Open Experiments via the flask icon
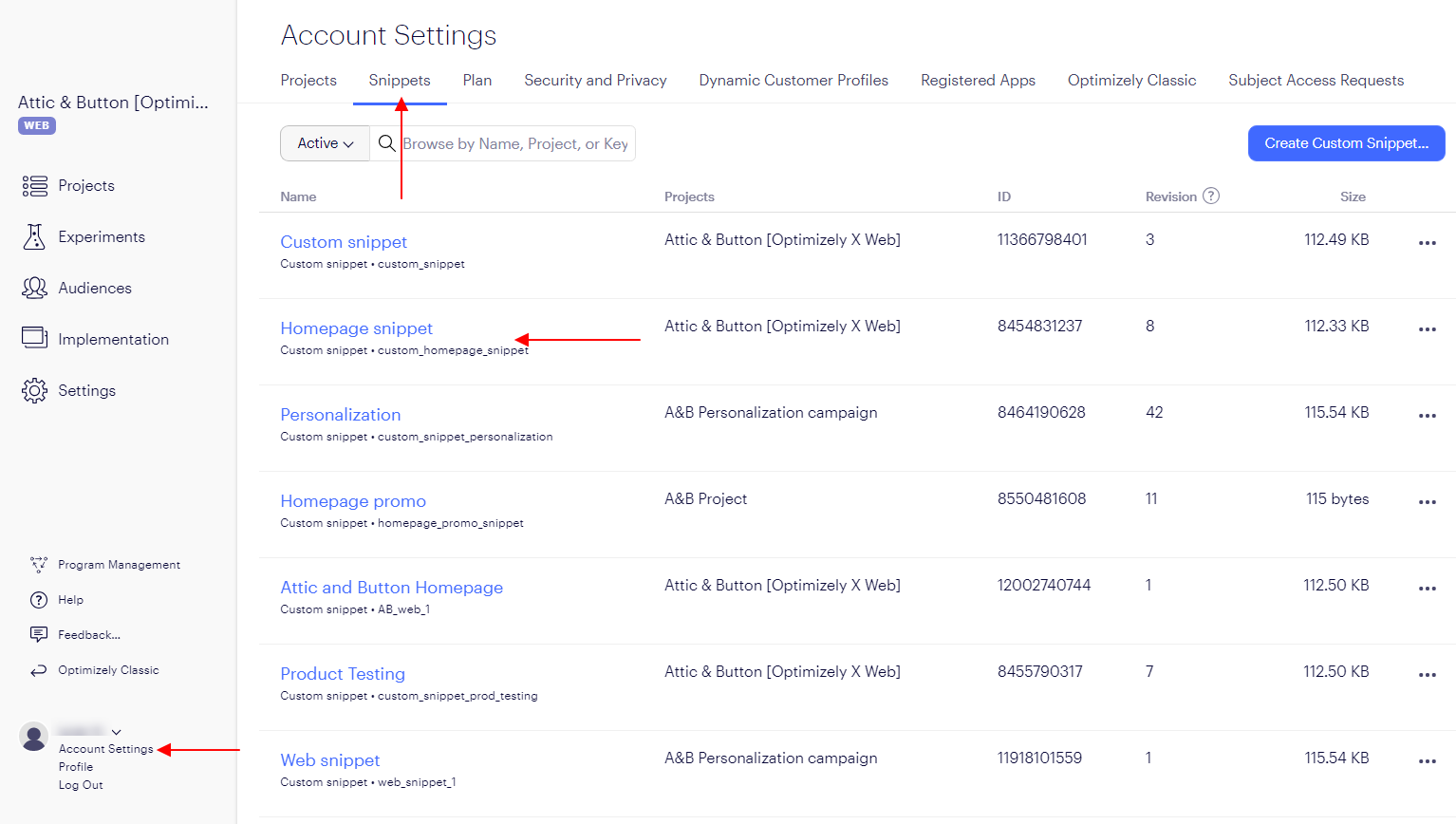 pyautogui.click(x=35, y=237)
